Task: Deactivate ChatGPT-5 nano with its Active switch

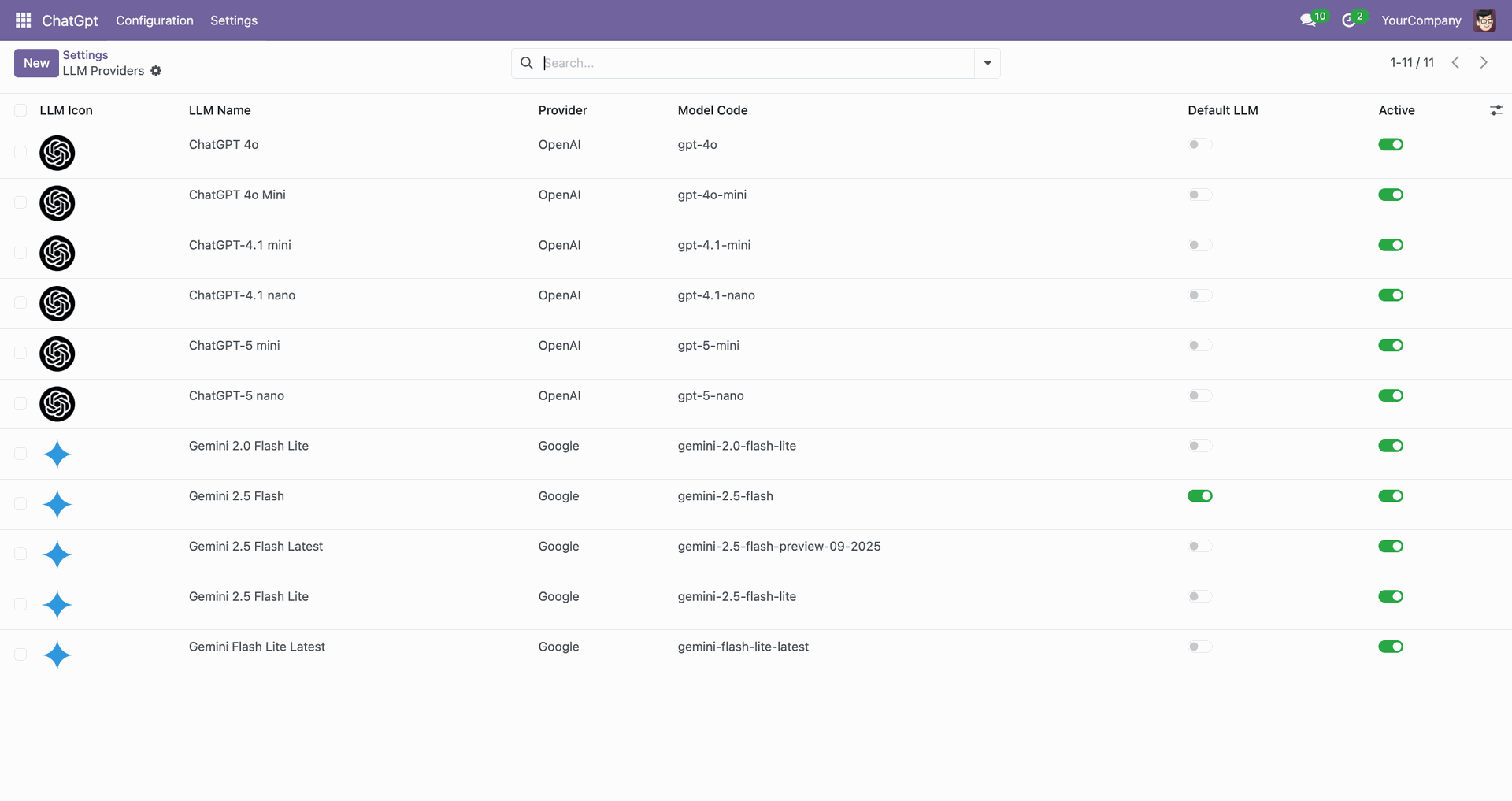Action: click(x=1391, y=396)
